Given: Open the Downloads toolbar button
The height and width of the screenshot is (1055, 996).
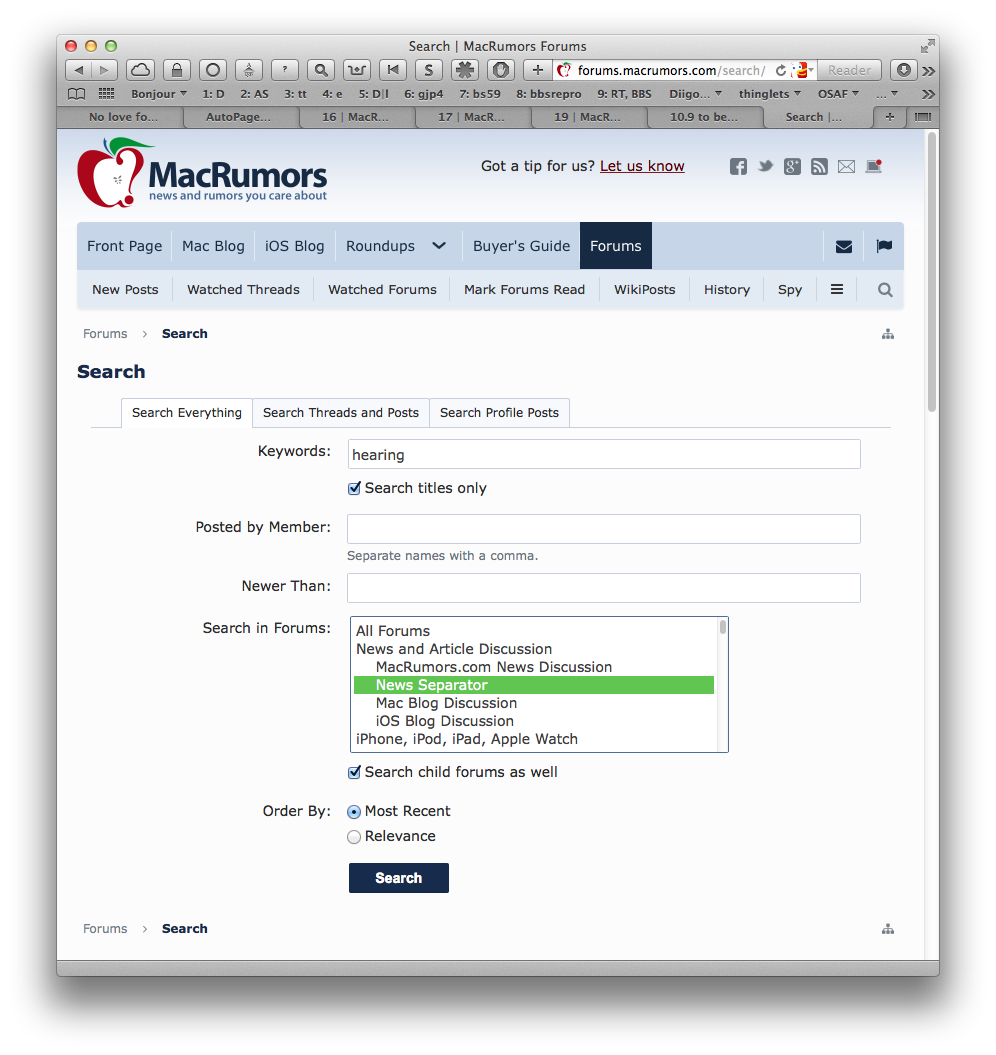Looking at the screenshot, I should [x=904, y=70].
